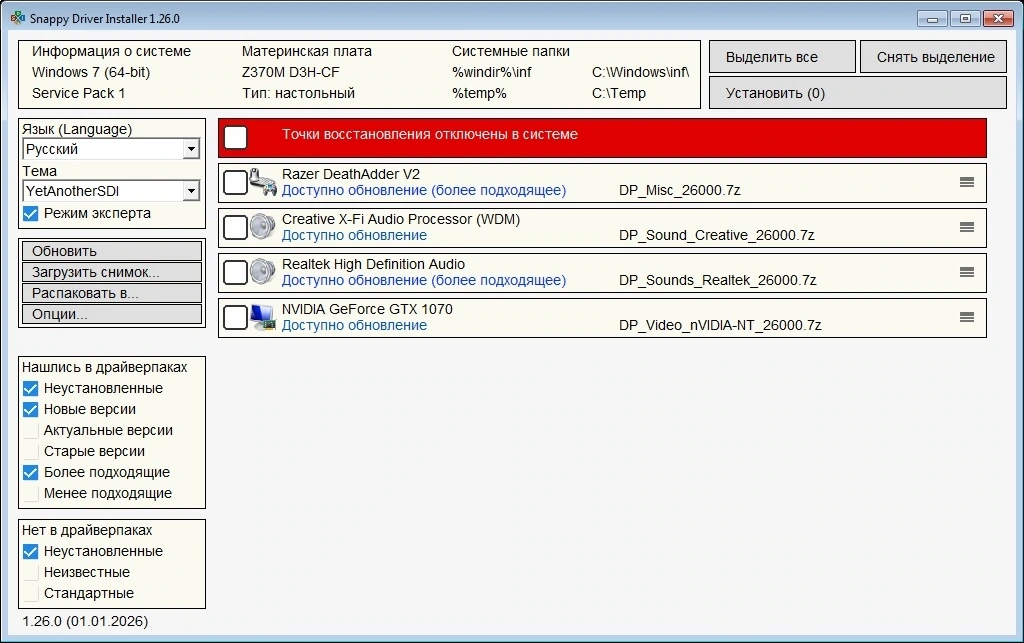Click the Realtek High Definition Audio speaker icon

point(263,272)
